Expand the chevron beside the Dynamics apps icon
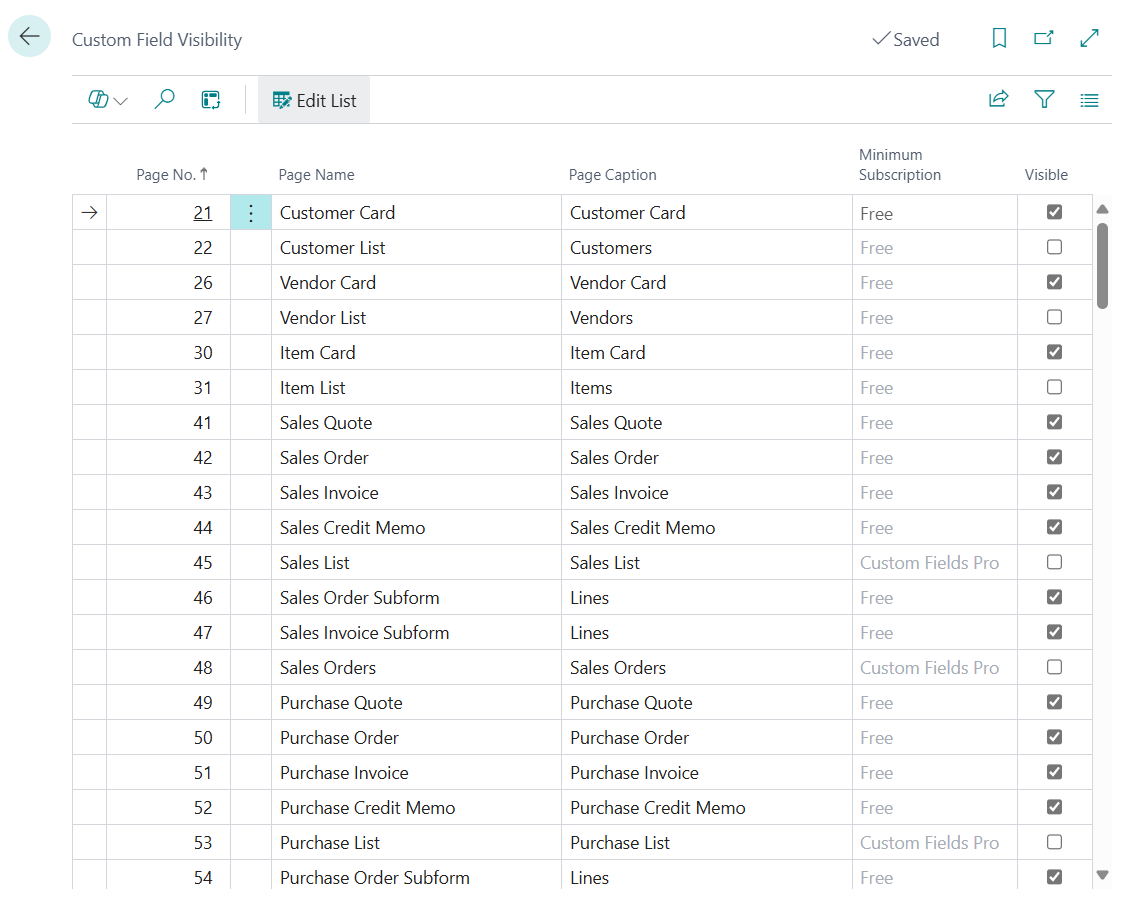The image size is (1144, 904). point(121,100)
